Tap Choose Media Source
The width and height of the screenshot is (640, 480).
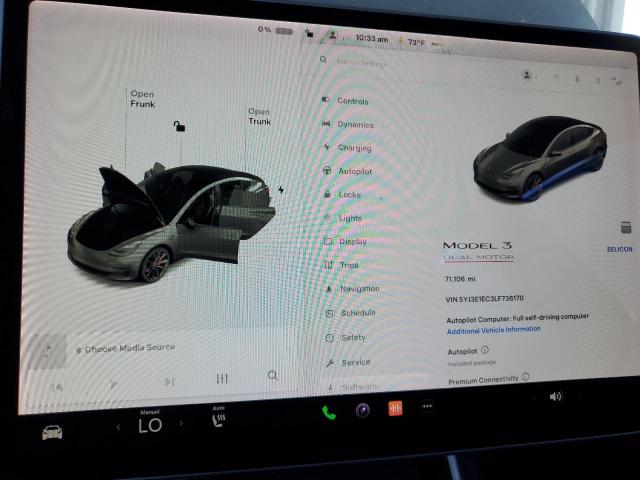130,348
